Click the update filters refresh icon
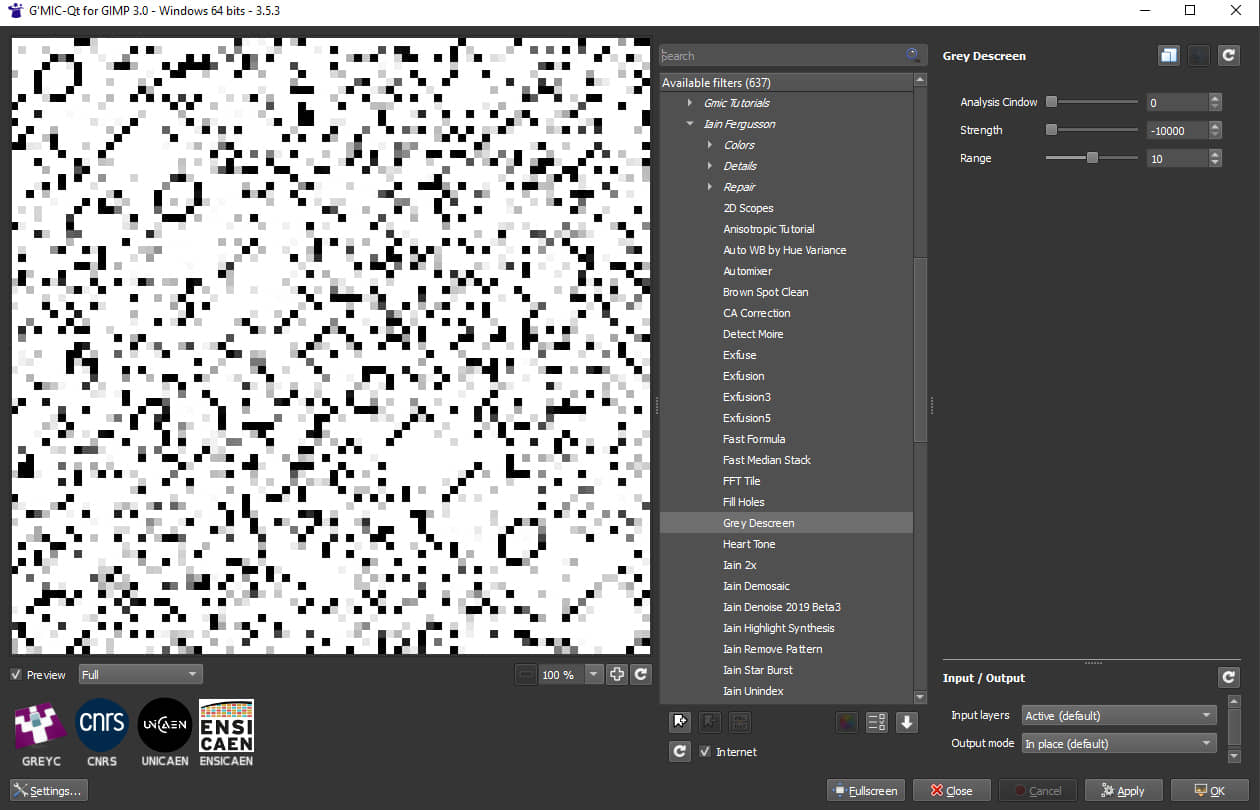Image resolution: width=1260 pixels, height=810 pixels. [x=680, y=751]
